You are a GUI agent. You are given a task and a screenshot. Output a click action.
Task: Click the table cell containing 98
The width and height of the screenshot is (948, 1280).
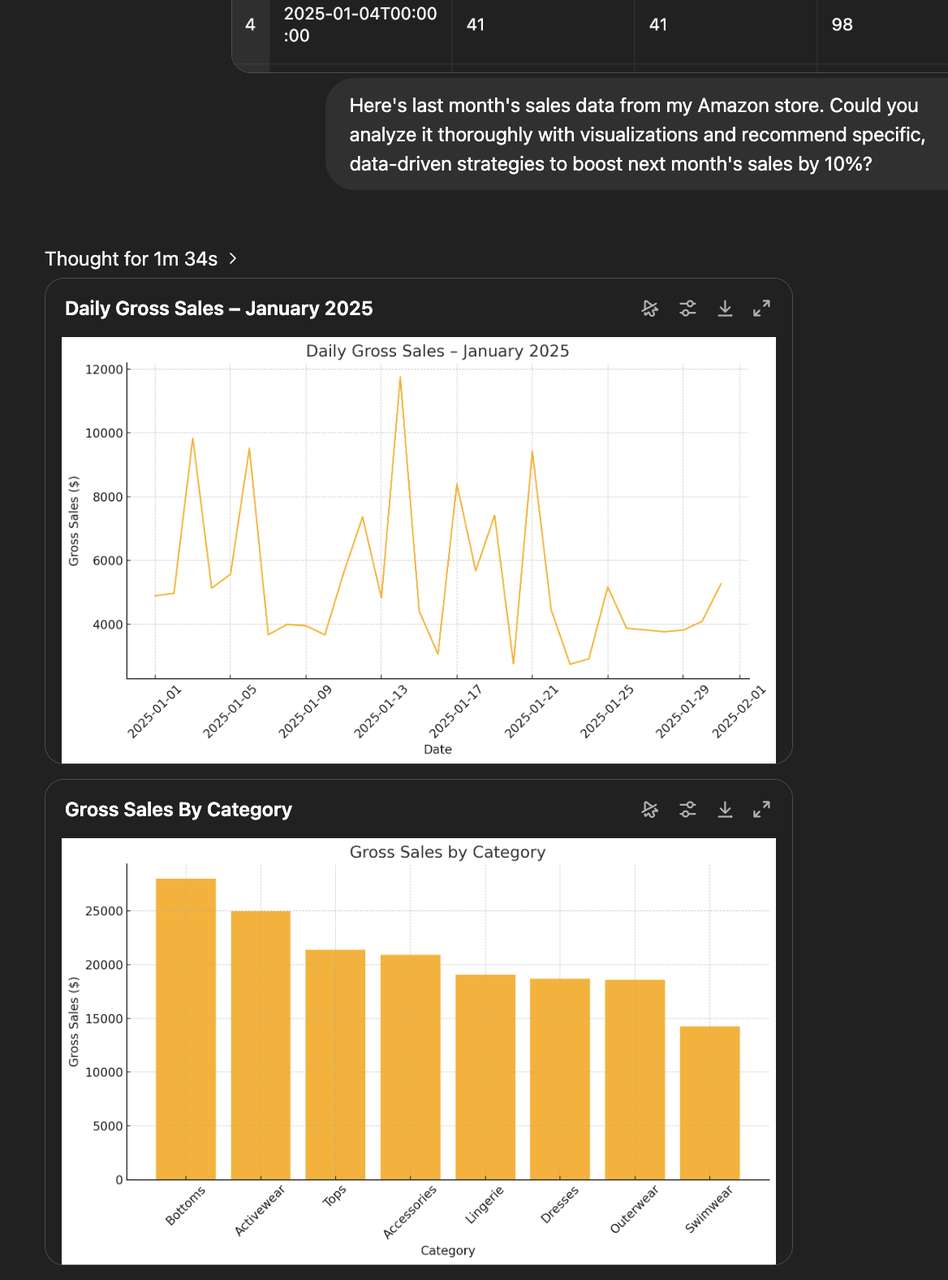842,25
